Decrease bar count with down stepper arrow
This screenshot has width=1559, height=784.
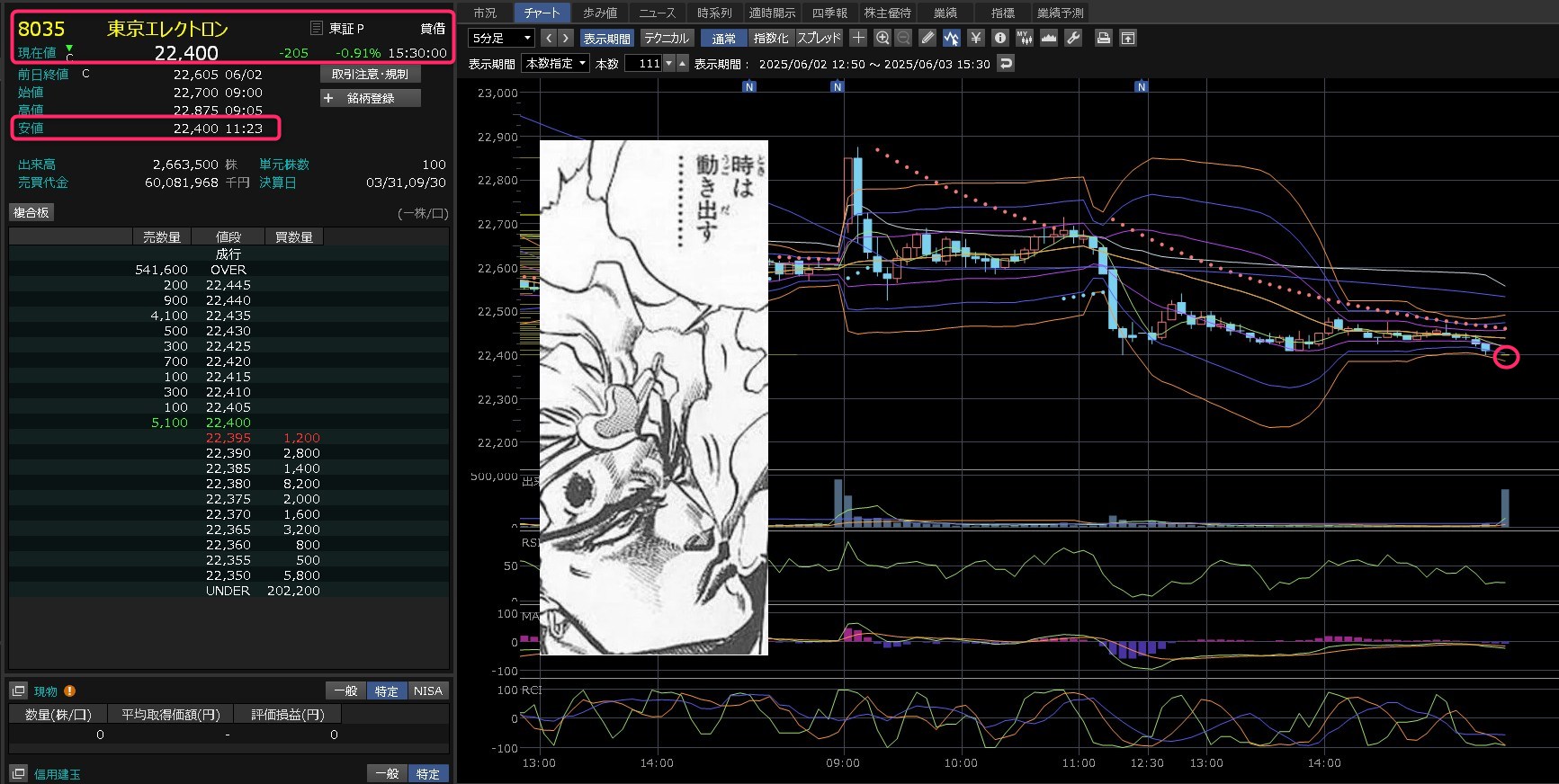668,63
